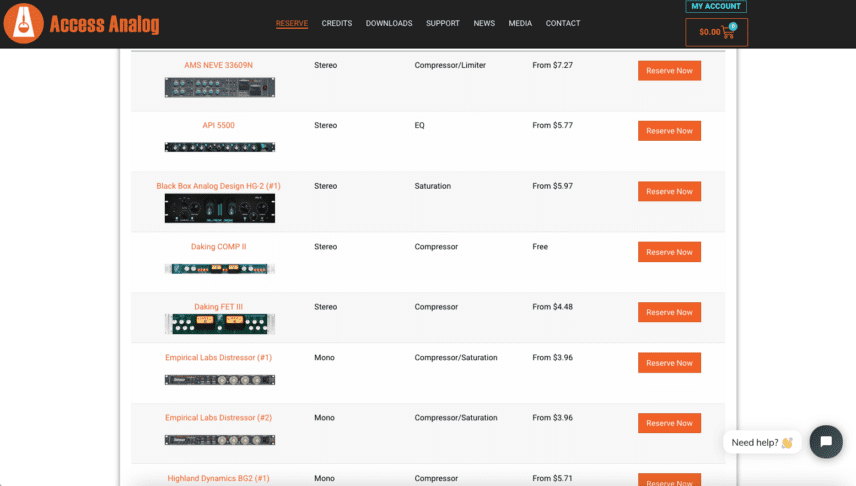Click the AMS NEVE 33609N hardware image
This screenshot has width=856, height=486.
point(220,87)
